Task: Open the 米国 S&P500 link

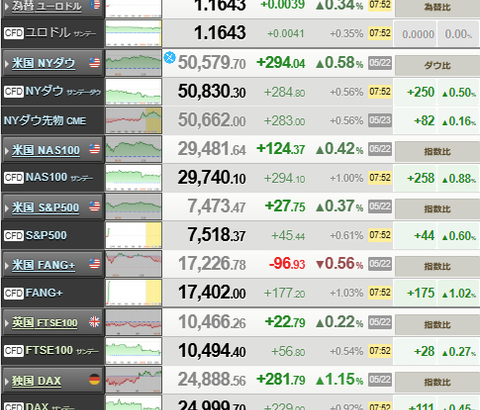Action: point(46,207)
